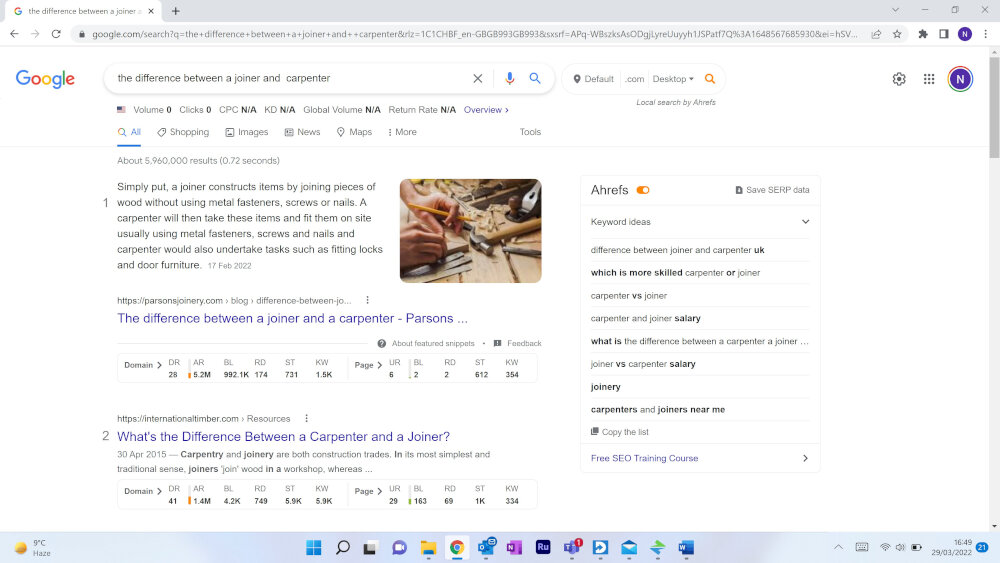This screenshot has width=1000, height=563.
Task: Expand the Free SEO Training Course chevron
Action: 805,458
